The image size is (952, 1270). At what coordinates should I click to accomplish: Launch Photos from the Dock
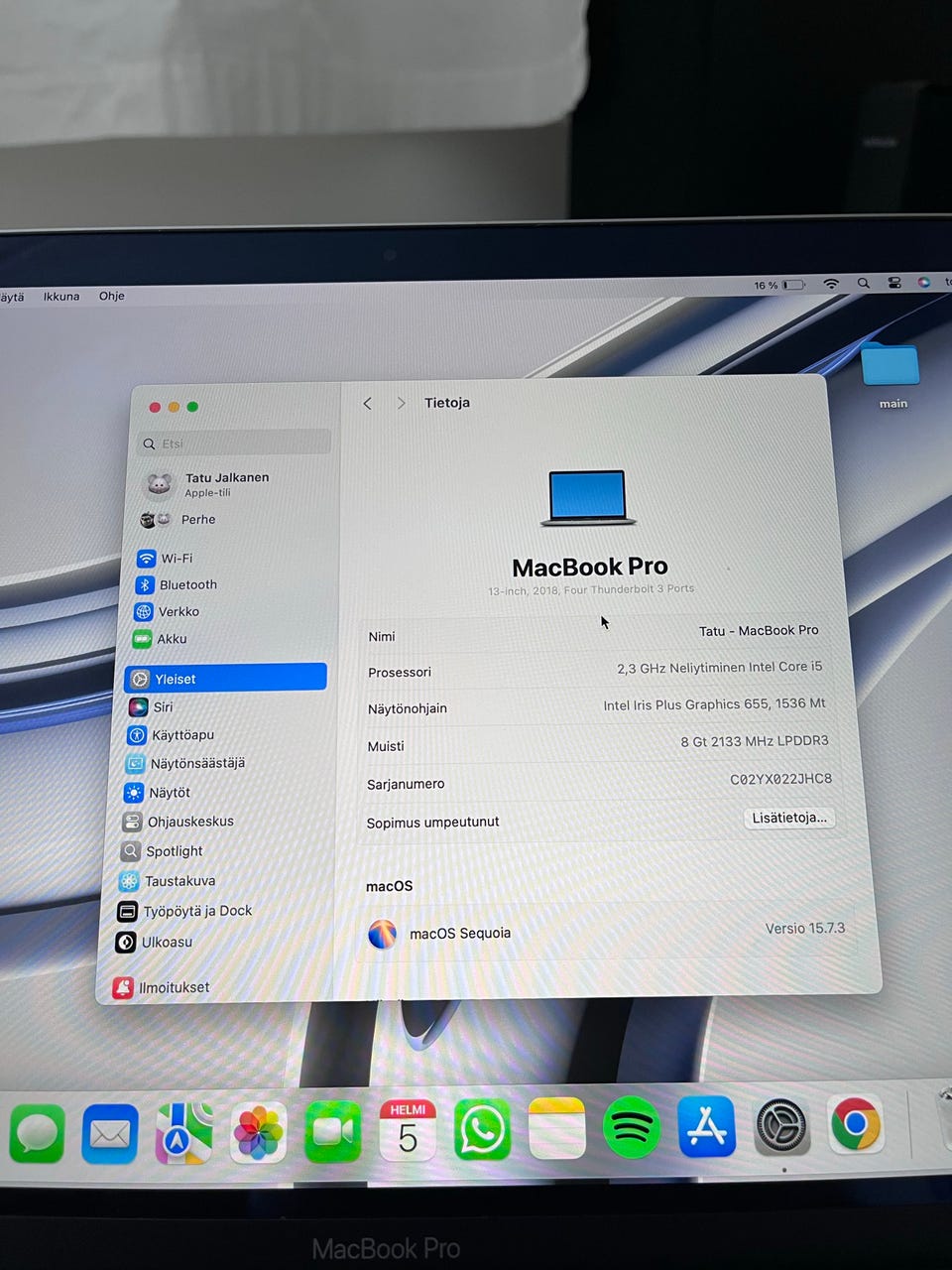[x=259, y=1132]
